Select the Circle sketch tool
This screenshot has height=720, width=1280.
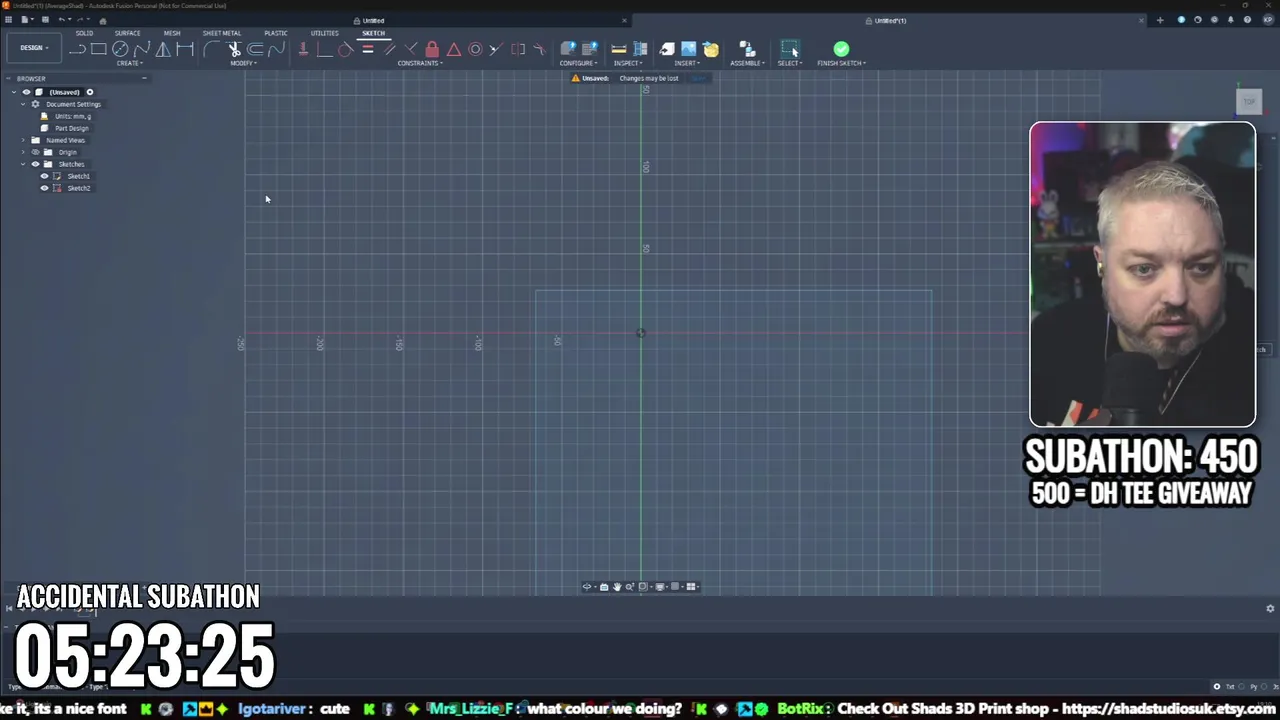point(120,49)
